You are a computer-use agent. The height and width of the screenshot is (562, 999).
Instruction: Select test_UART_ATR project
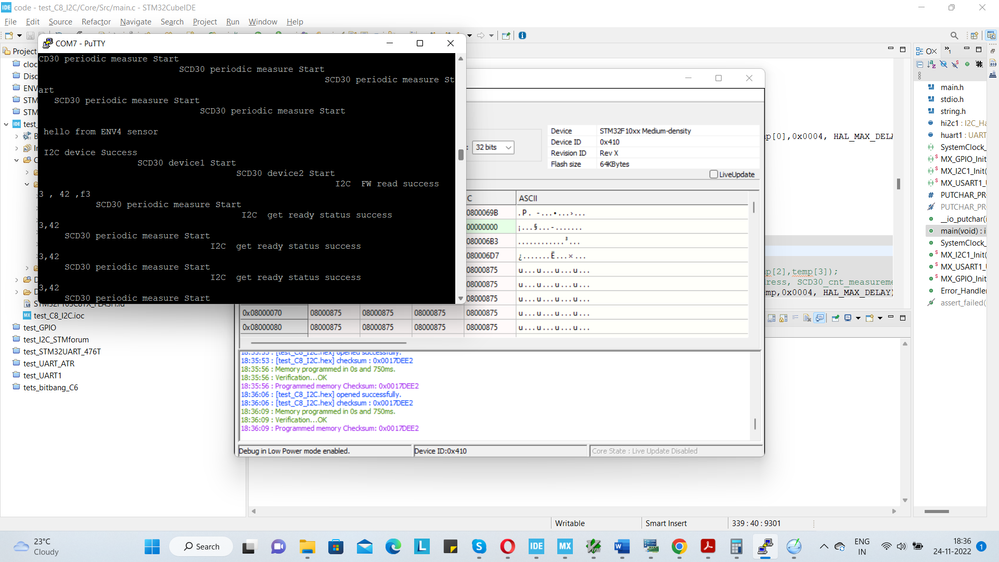pyautogui.click(x=49, y=364)
